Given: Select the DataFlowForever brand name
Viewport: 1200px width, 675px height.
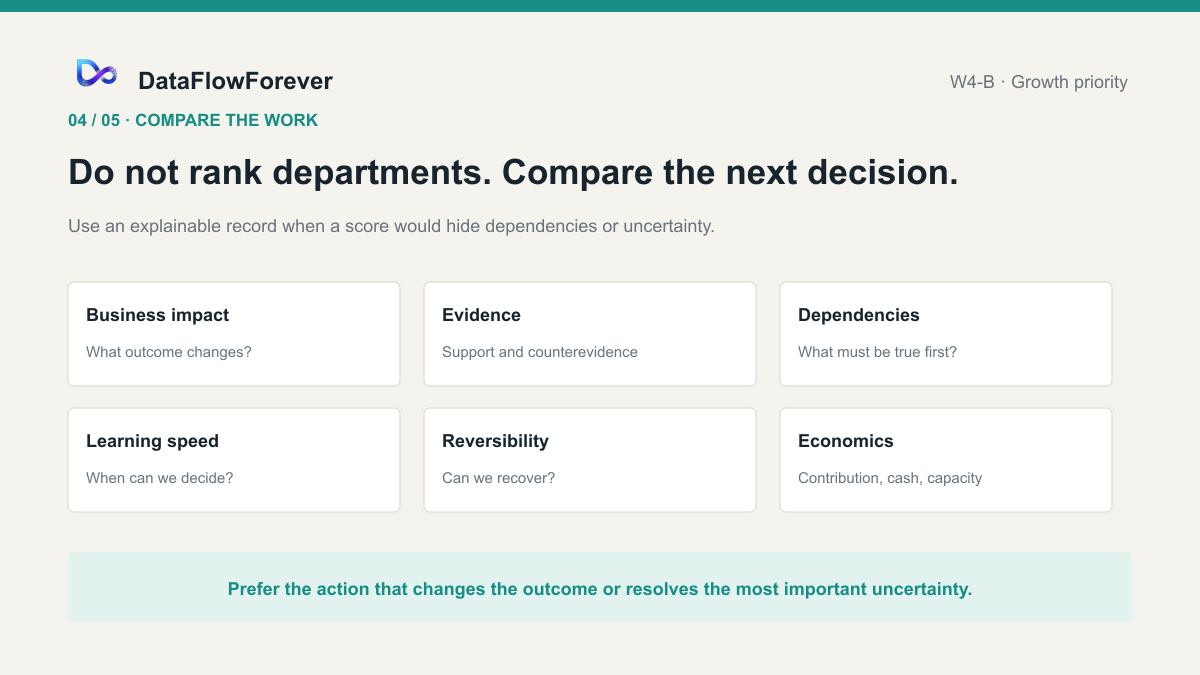Looking at the screenshot, I should point(235,81).
